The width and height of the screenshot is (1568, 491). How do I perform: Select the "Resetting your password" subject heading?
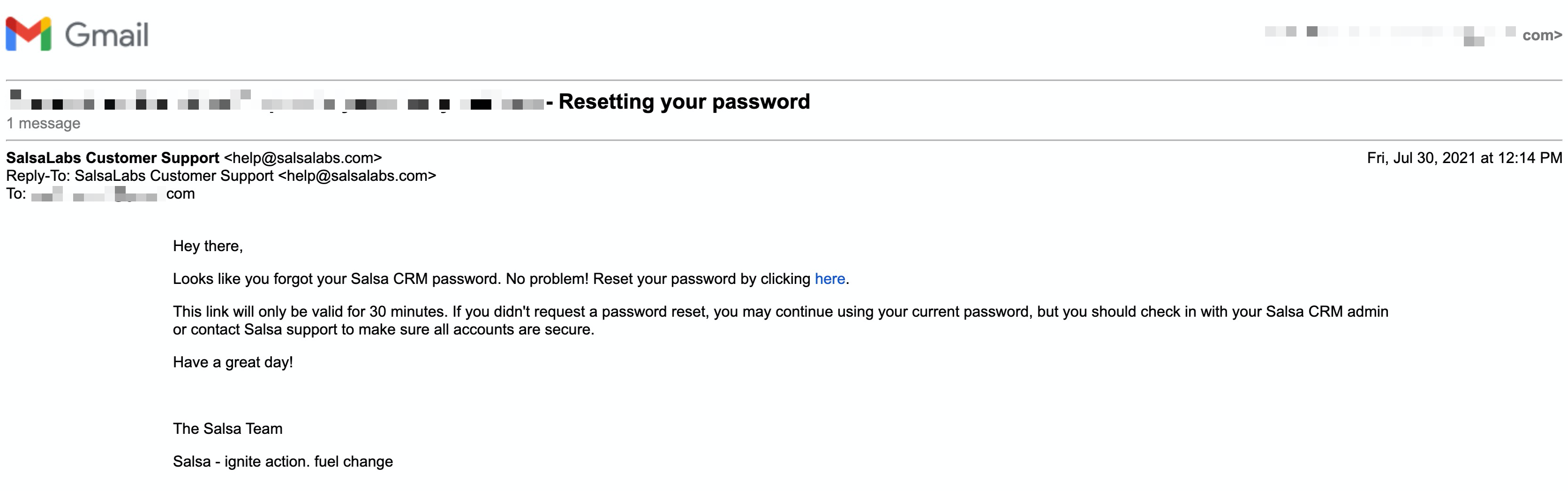(x=684, y=102)
